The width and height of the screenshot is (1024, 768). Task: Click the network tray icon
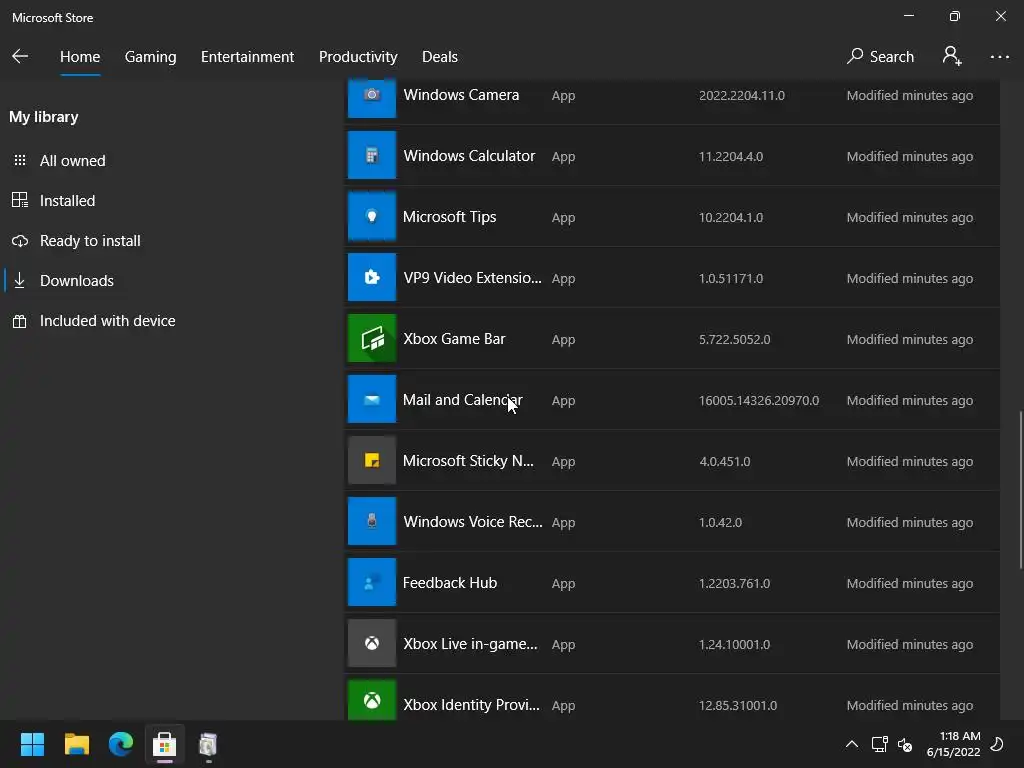[879, 744]
